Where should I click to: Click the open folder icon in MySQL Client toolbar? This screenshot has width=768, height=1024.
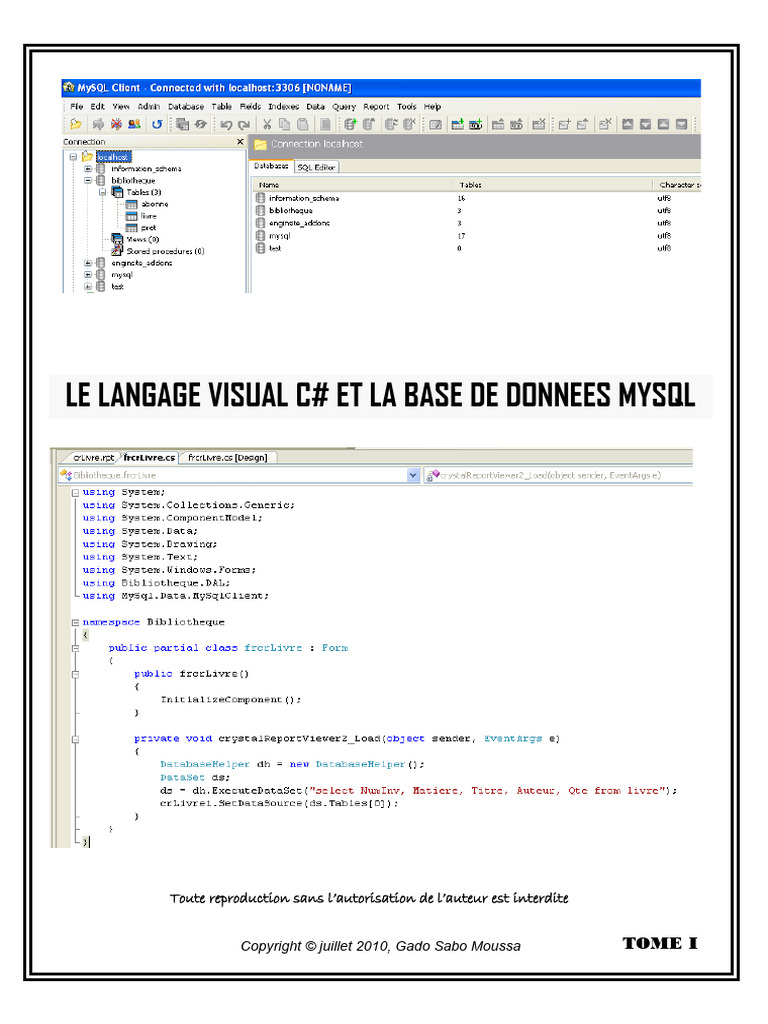pos(76,124)
